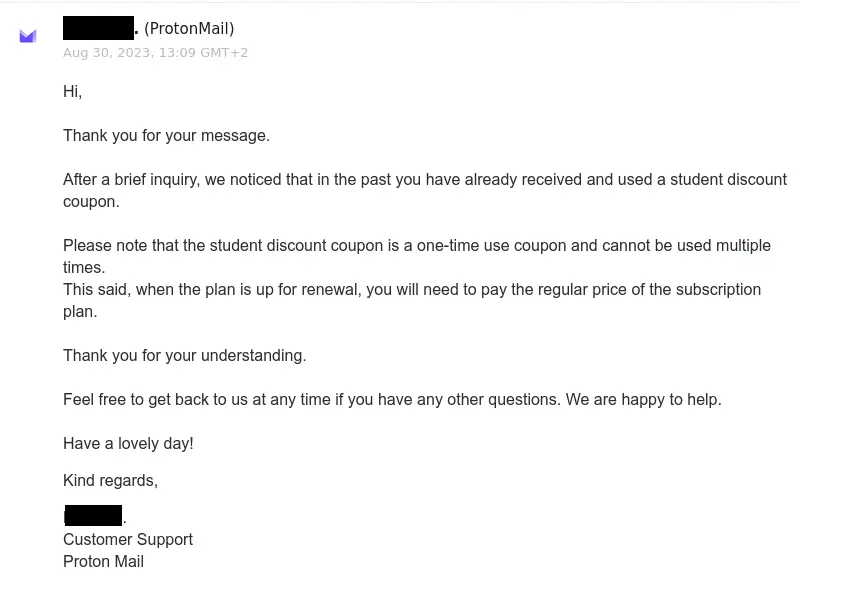Screen dimensions: 846x594
Task: Click "Customer Support" in the signature
Action: (x=127, y=540)
